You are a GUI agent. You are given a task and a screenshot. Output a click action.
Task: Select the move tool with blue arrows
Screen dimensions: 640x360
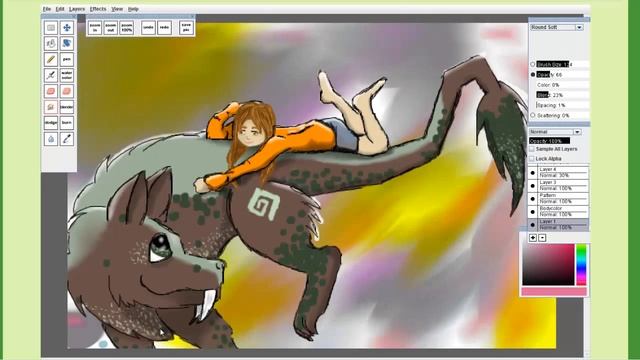pyautogui.click(x=67, y=28)
